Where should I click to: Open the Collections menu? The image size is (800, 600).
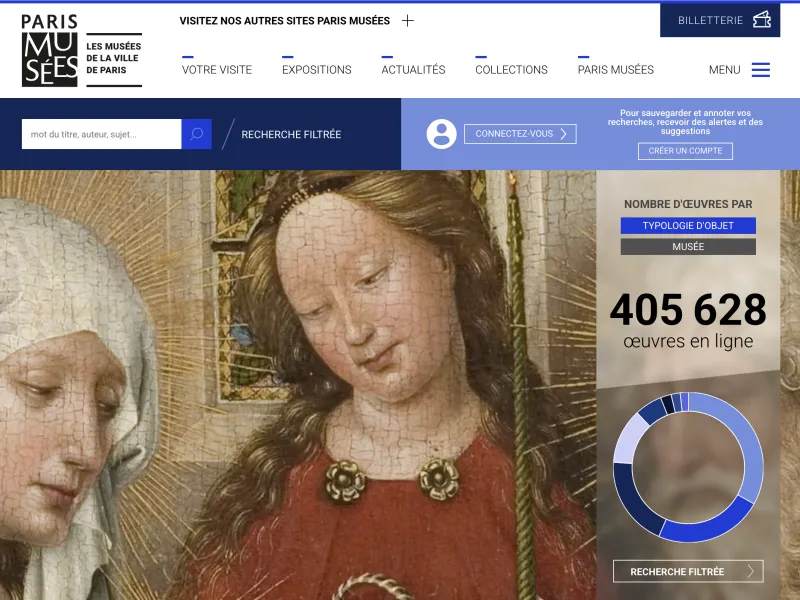[511, 70]
